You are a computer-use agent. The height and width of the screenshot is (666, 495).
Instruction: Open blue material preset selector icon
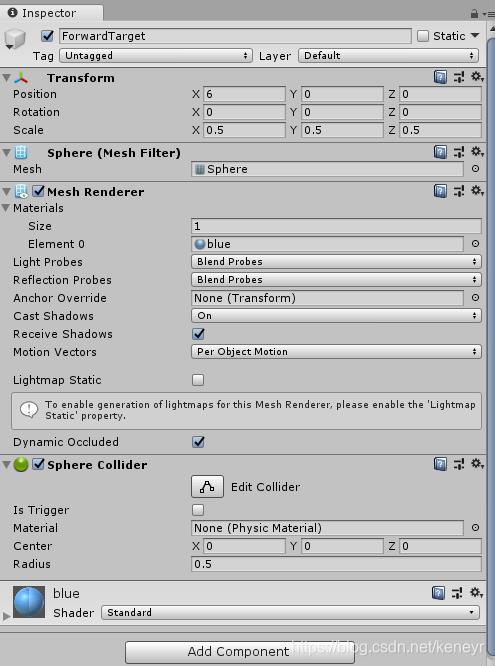point(457,593)
